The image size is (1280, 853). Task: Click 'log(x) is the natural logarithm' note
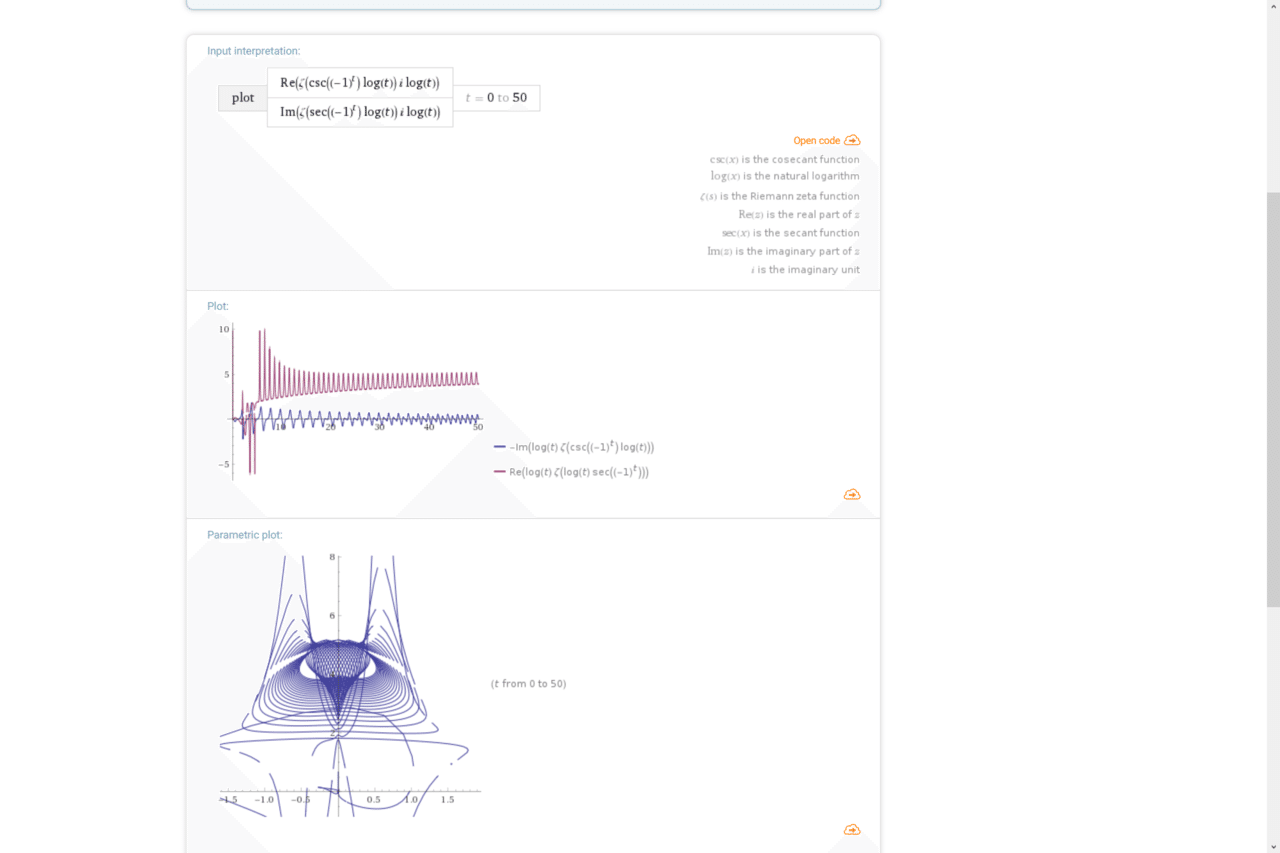point(785,176)
